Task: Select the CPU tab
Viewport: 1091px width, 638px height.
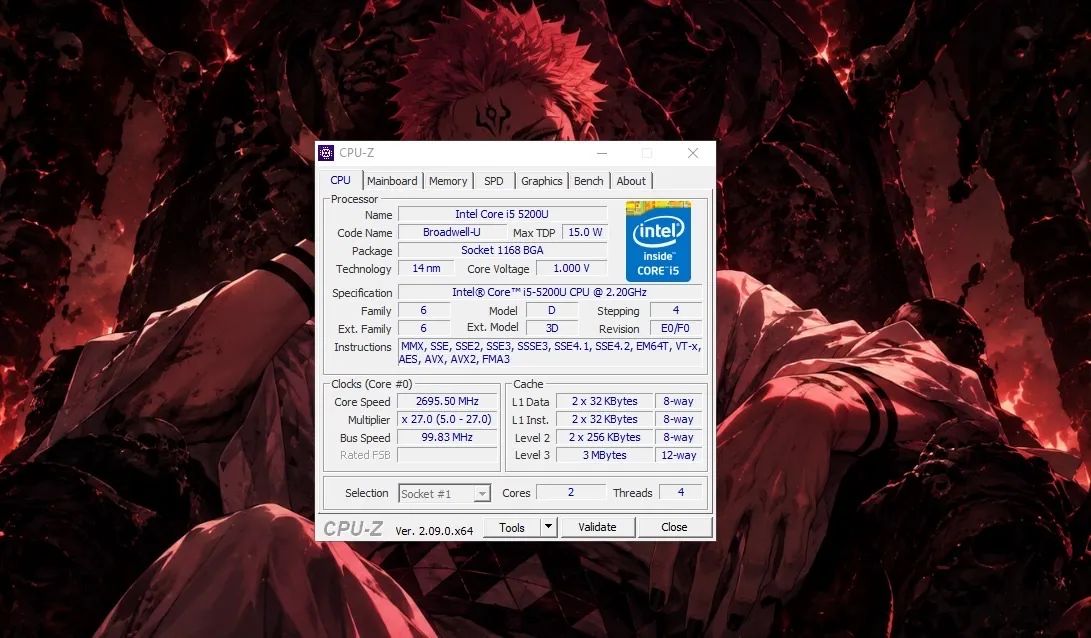Action: 340,180
